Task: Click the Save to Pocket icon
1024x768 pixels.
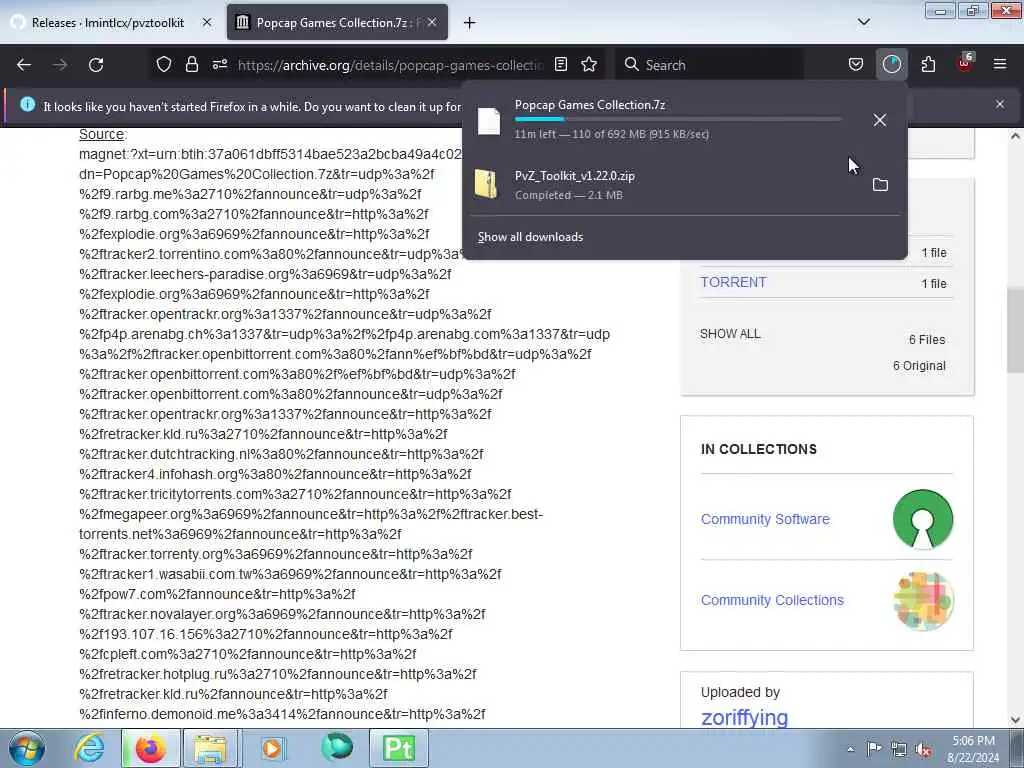Action: [856, 65]
